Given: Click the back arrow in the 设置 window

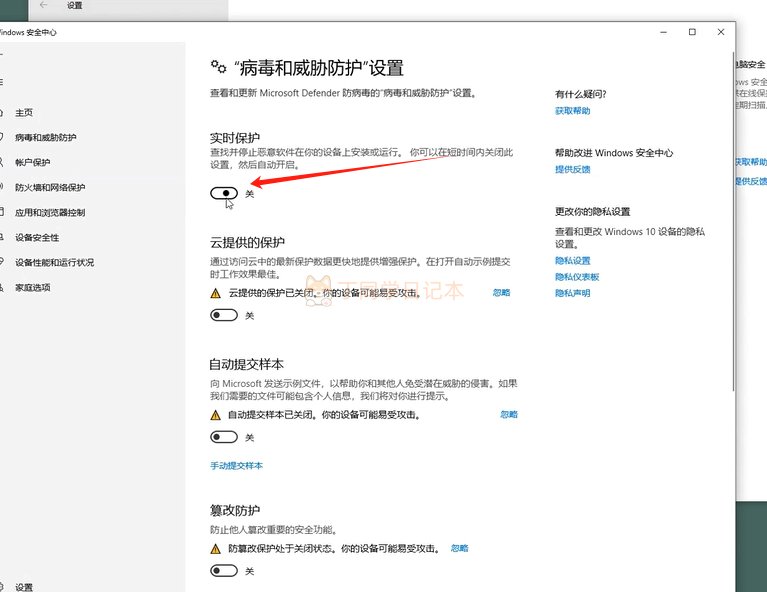Looking at the screenshot, I should point(43,6).
